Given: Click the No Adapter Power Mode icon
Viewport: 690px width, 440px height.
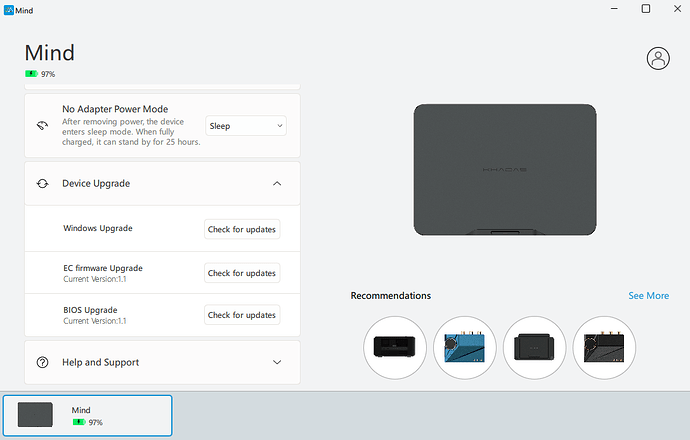Looking at the screenshot, I should coord(42,126).
